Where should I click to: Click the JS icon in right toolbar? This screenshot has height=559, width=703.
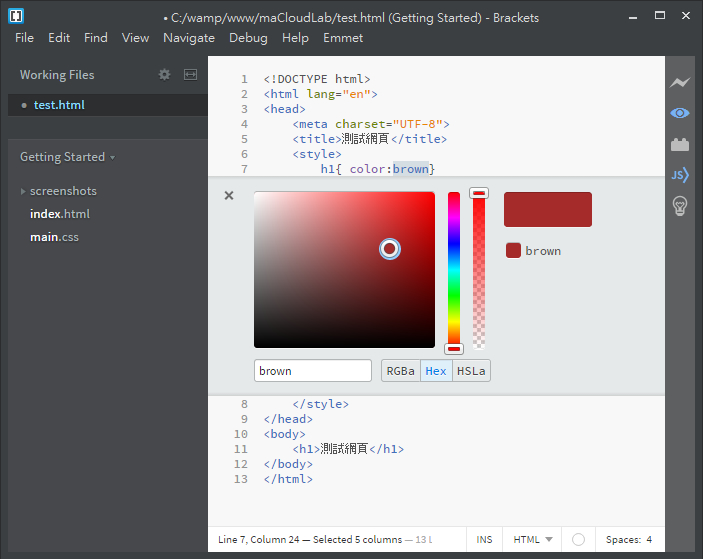pyautogui.click(x=680, y=175)
